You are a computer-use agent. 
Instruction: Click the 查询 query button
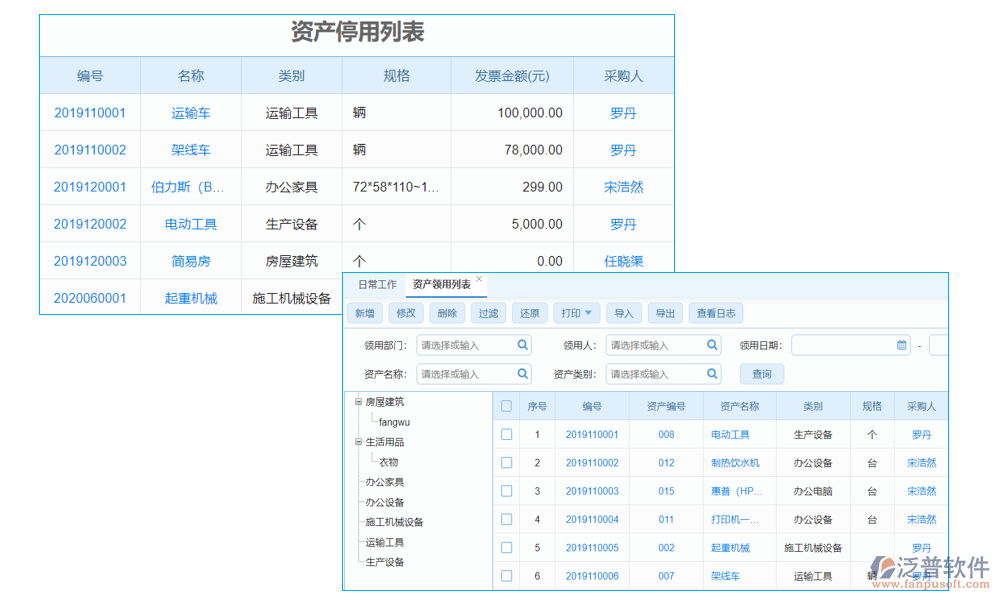(x=761, y=373)
